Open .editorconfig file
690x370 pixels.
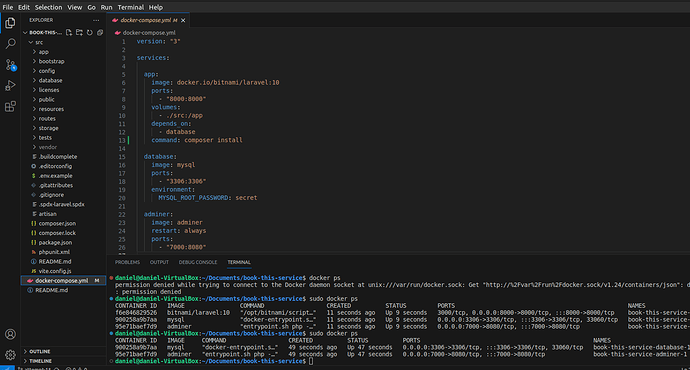pos(64,166)
